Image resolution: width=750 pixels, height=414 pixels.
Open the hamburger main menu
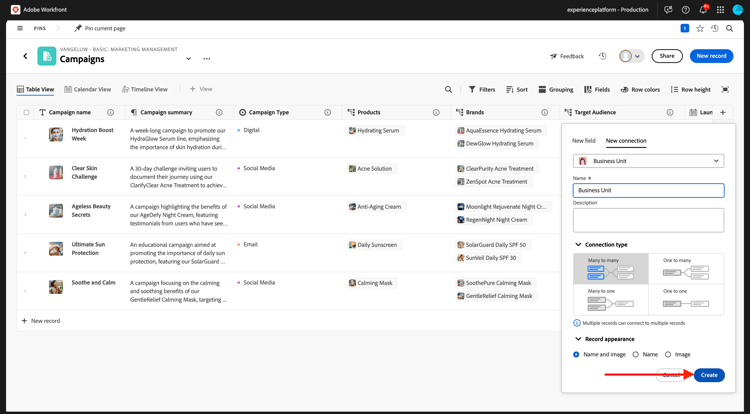point(20,28)
